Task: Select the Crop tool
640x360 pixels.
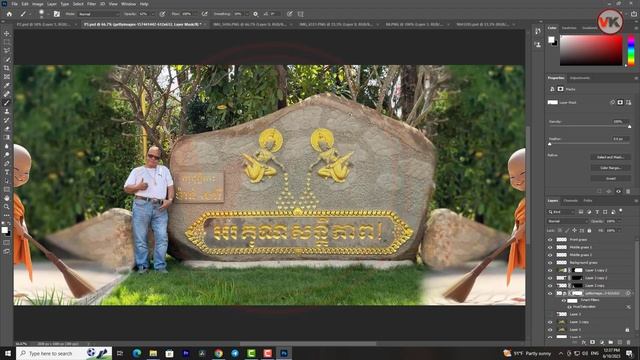Action: tap(7, 68)
